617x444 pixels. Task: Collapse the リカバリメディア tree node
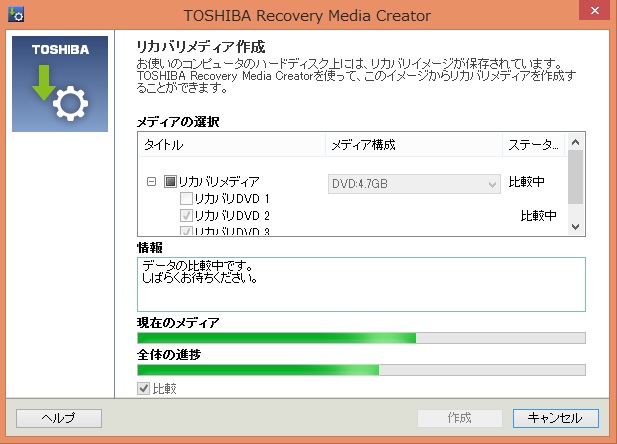click(x=152, y=183)
